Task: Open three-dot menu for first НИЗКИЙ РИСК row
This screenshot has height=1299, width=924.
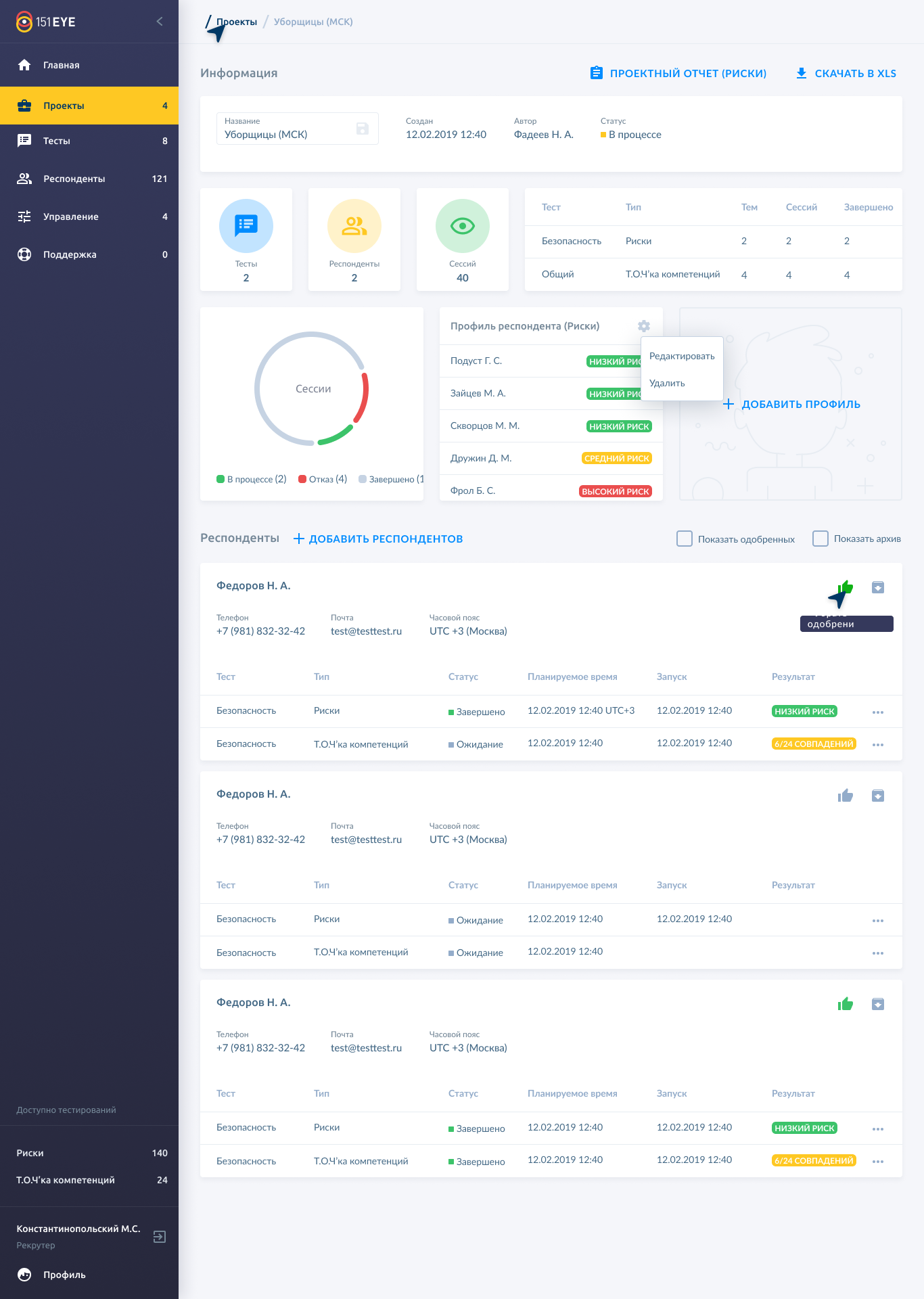Action: pos(878,712)
